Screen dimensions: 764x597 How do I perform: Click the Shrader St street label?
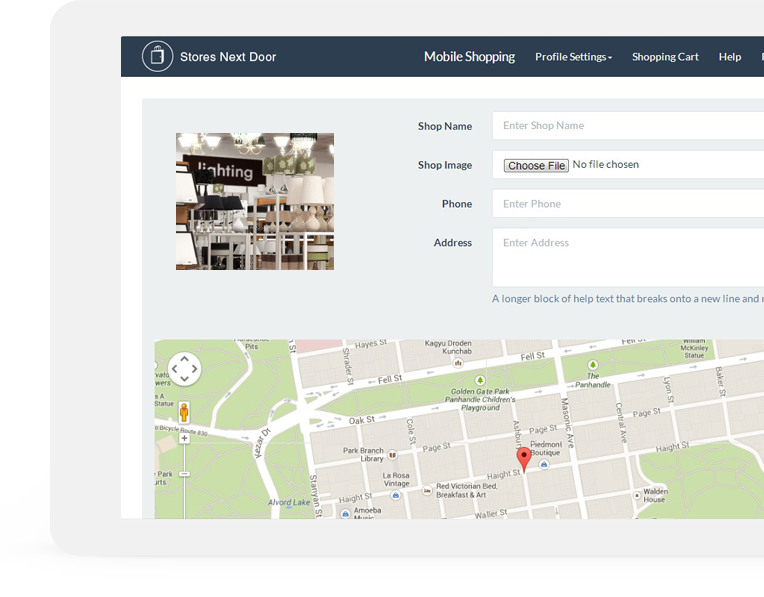point(347,365)
